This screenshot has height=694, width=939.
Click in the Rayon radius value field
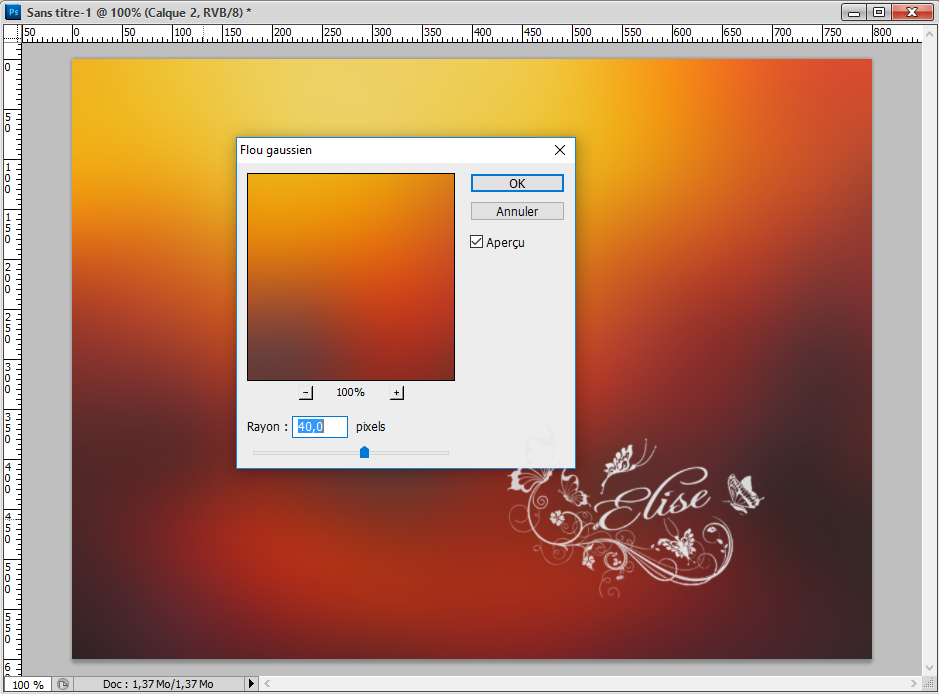click(x=320, y=427)
